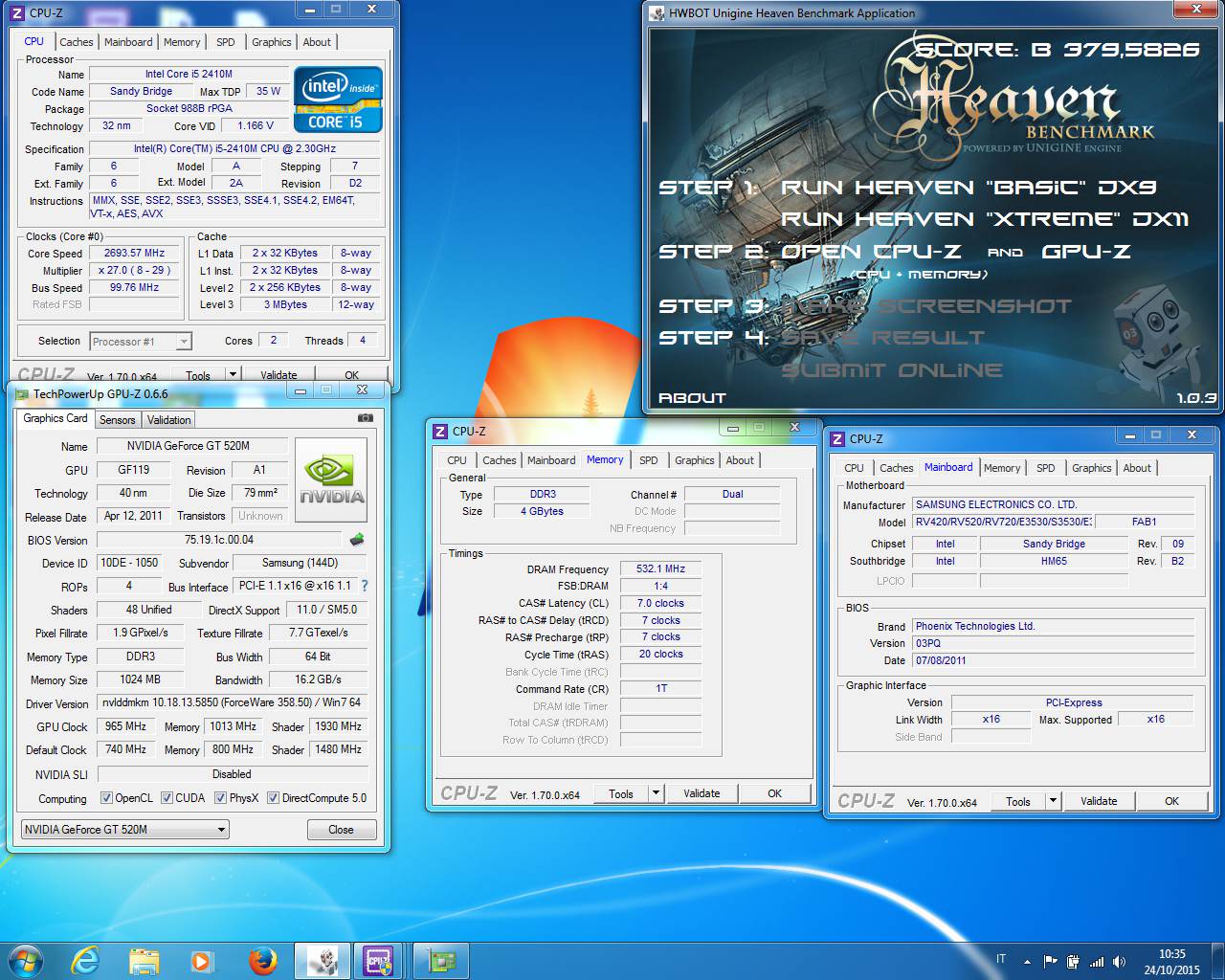Click BIOS Version value 03PQ
Image resolution: width=1225 pixels, height=980 pixels.
[1053, 643]
